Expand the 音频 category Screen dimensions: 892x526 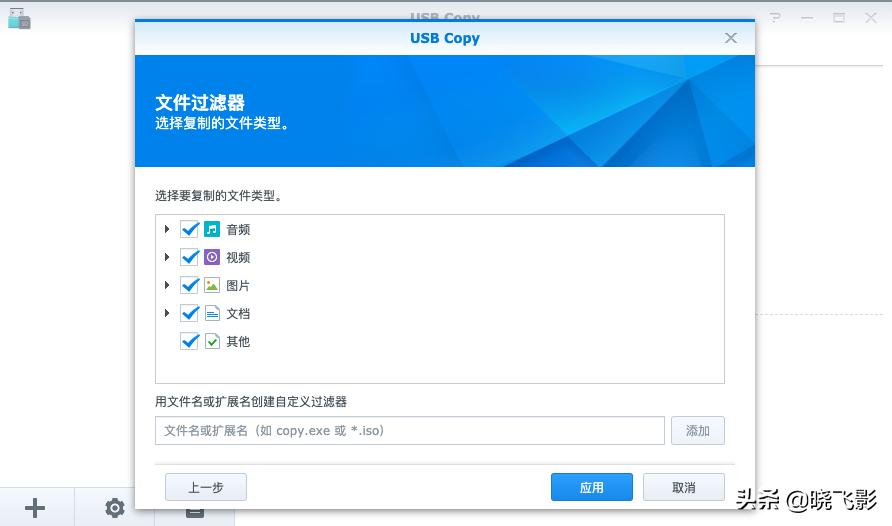click(x=167, y=229)
